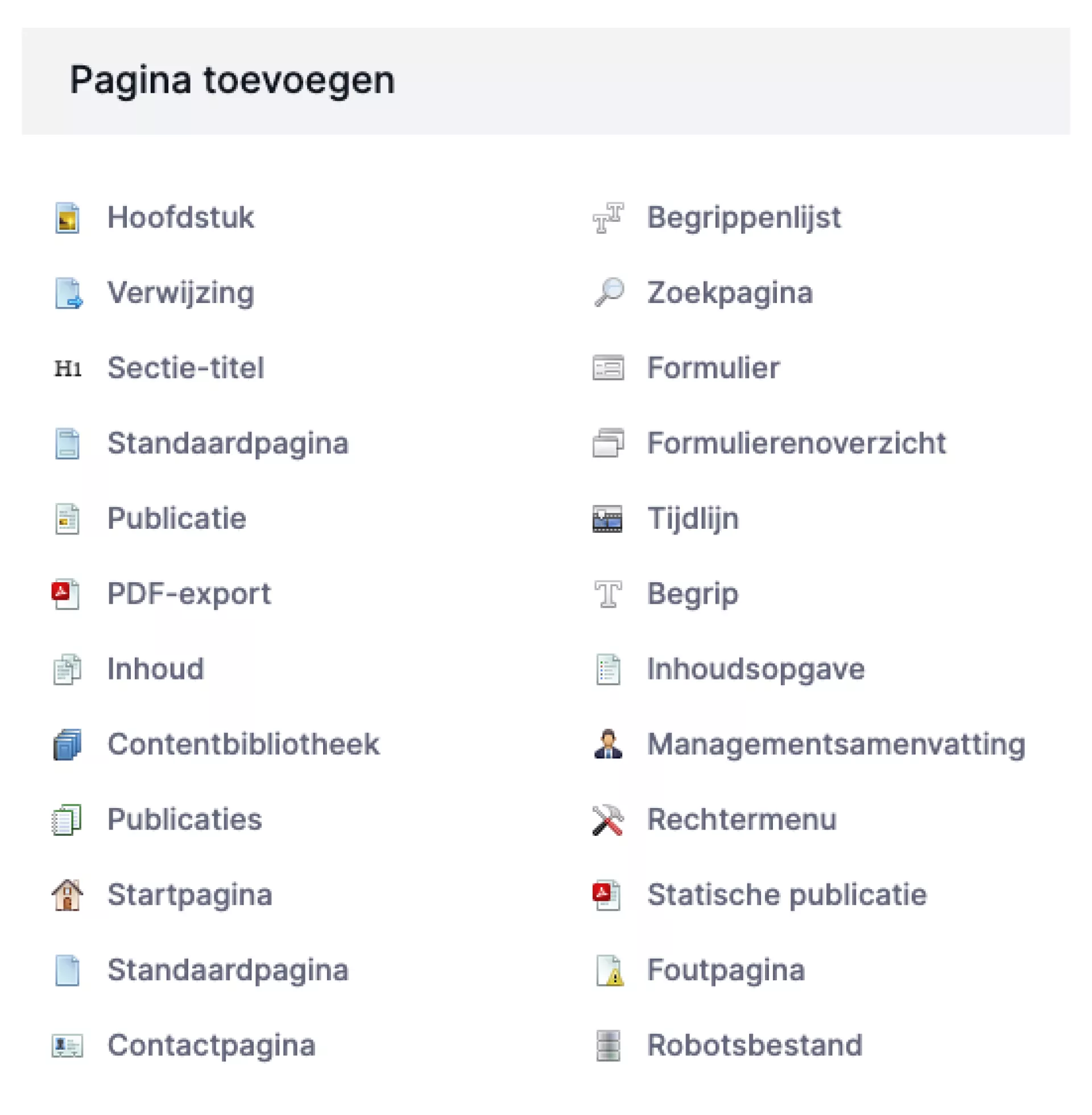Viewport: 1092px width, 1115px height.
Task: Open the Publicaties page type
Action: coord(185,820)
